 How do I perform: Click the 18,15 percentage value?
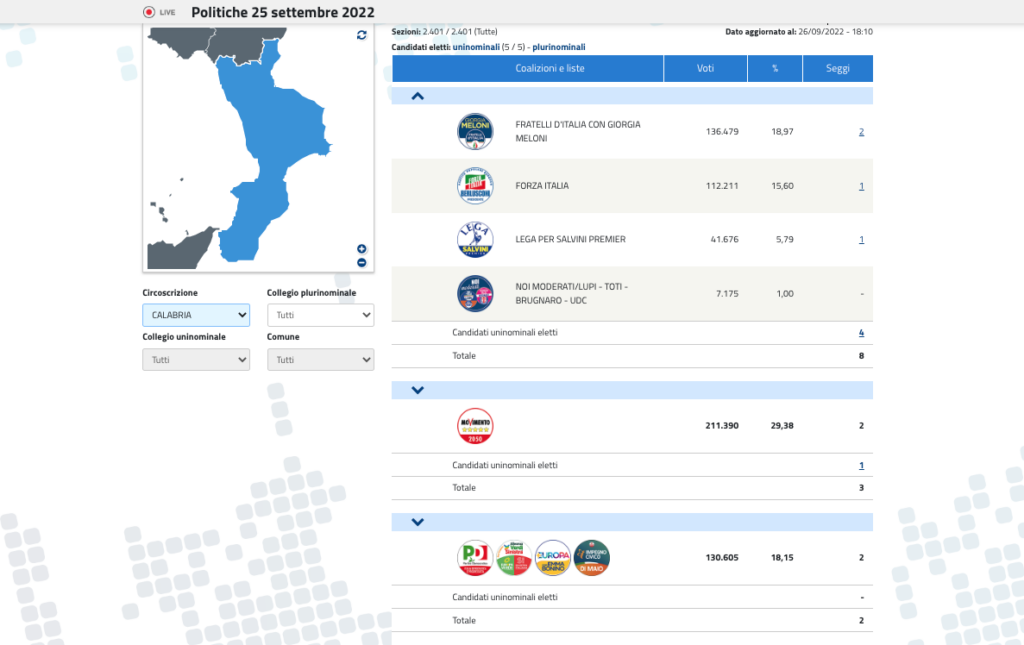click(782, 558)
